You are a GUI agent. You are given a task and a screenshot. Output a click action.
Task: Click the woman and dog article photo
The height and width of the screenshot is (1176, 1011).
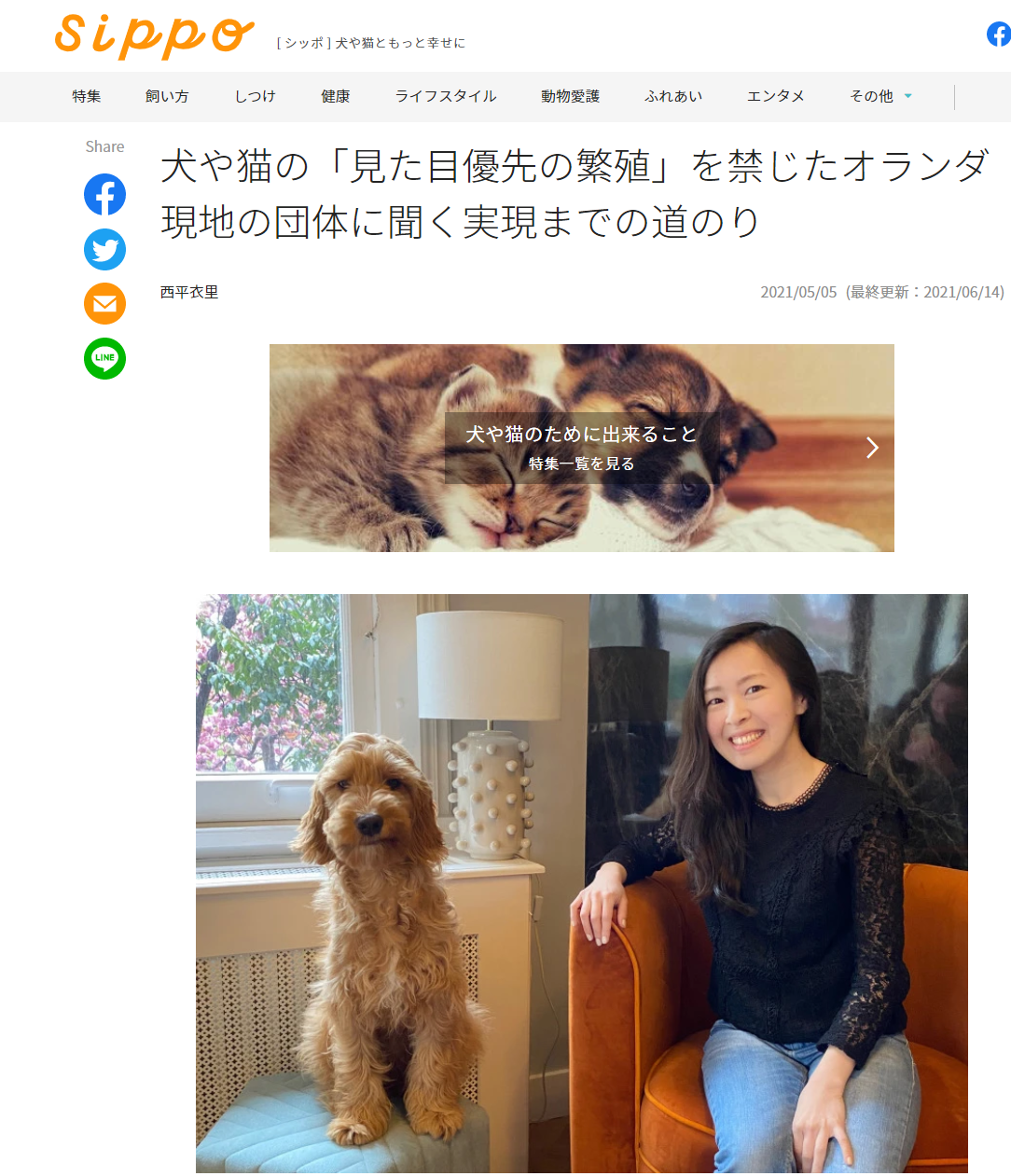click(x=582, y=883)
